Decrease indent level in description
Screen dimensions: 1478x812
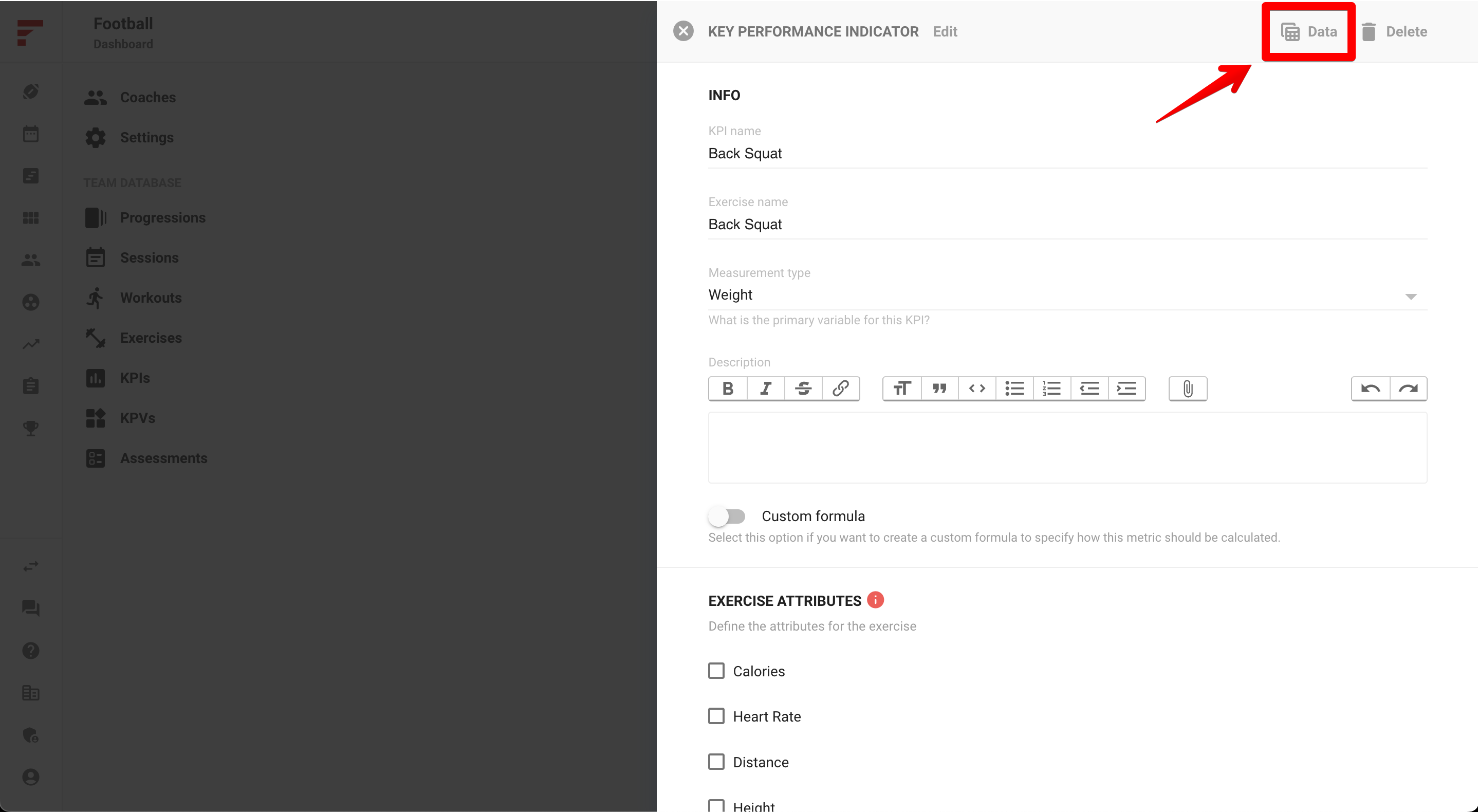1089,389
